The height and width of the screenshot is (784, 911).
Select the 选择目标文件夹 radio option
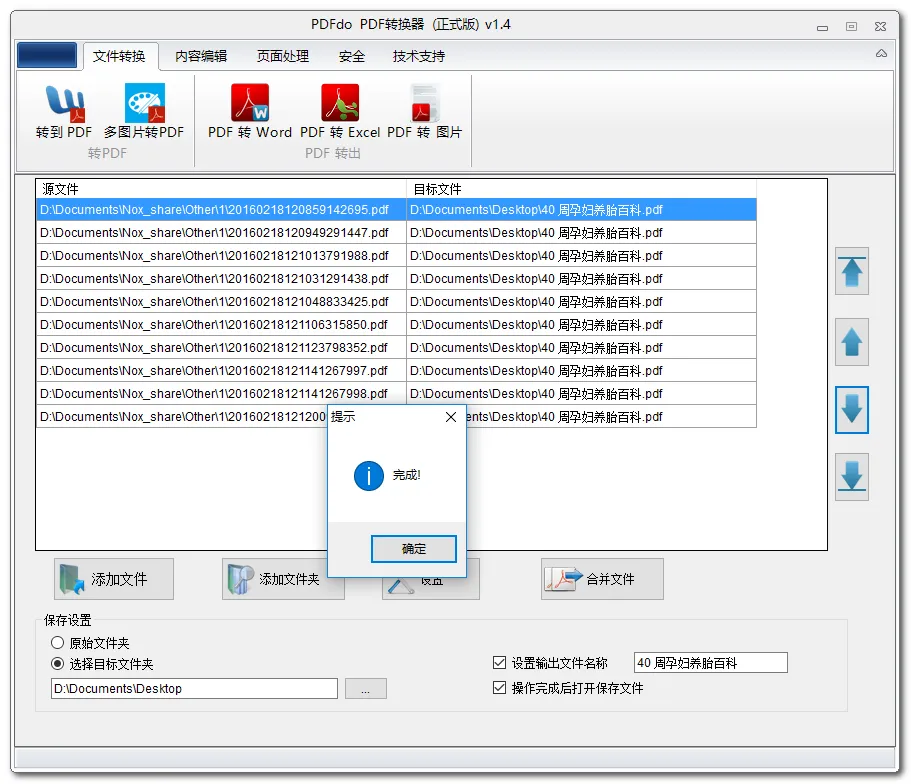pyautogui.click(x=58, y=664)
